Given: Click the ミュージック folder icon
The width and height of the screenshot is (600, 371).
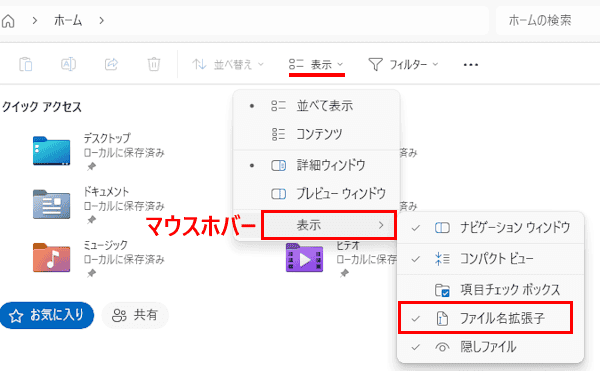Looking at the screenshot, I should tap(51, 258).
